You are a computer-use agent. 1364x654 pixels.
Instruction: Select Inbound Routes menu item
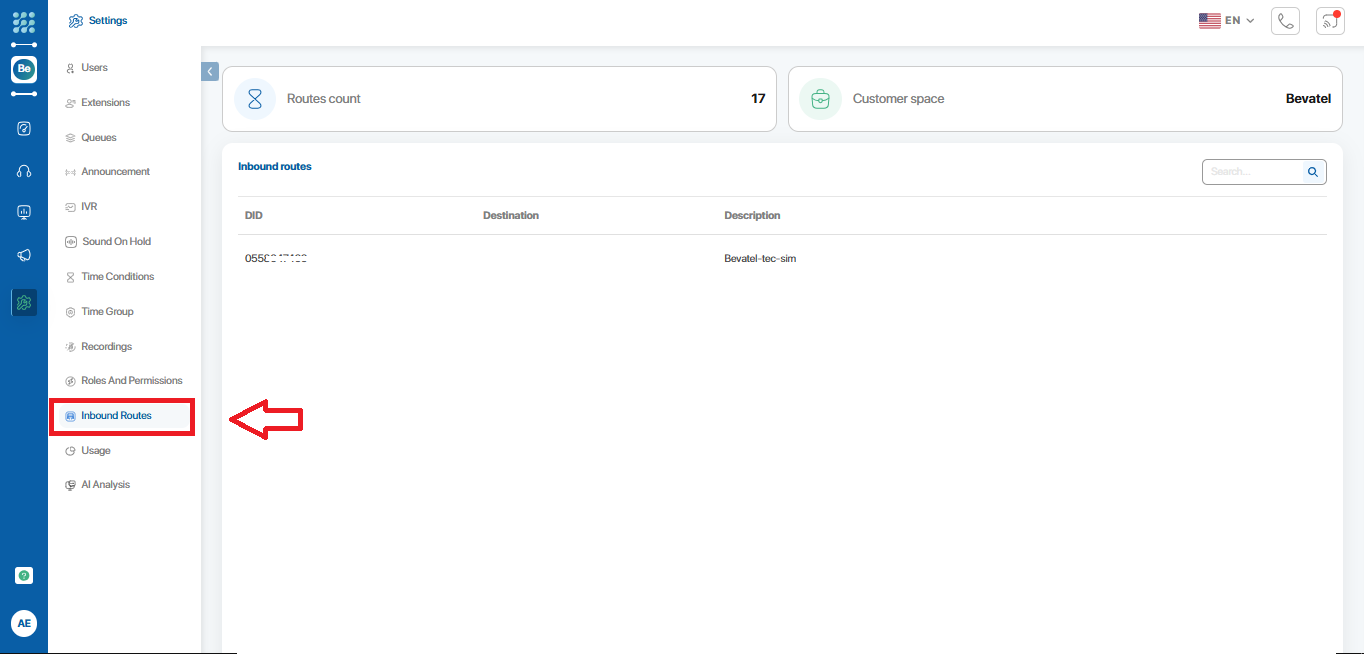pos(116,416)
